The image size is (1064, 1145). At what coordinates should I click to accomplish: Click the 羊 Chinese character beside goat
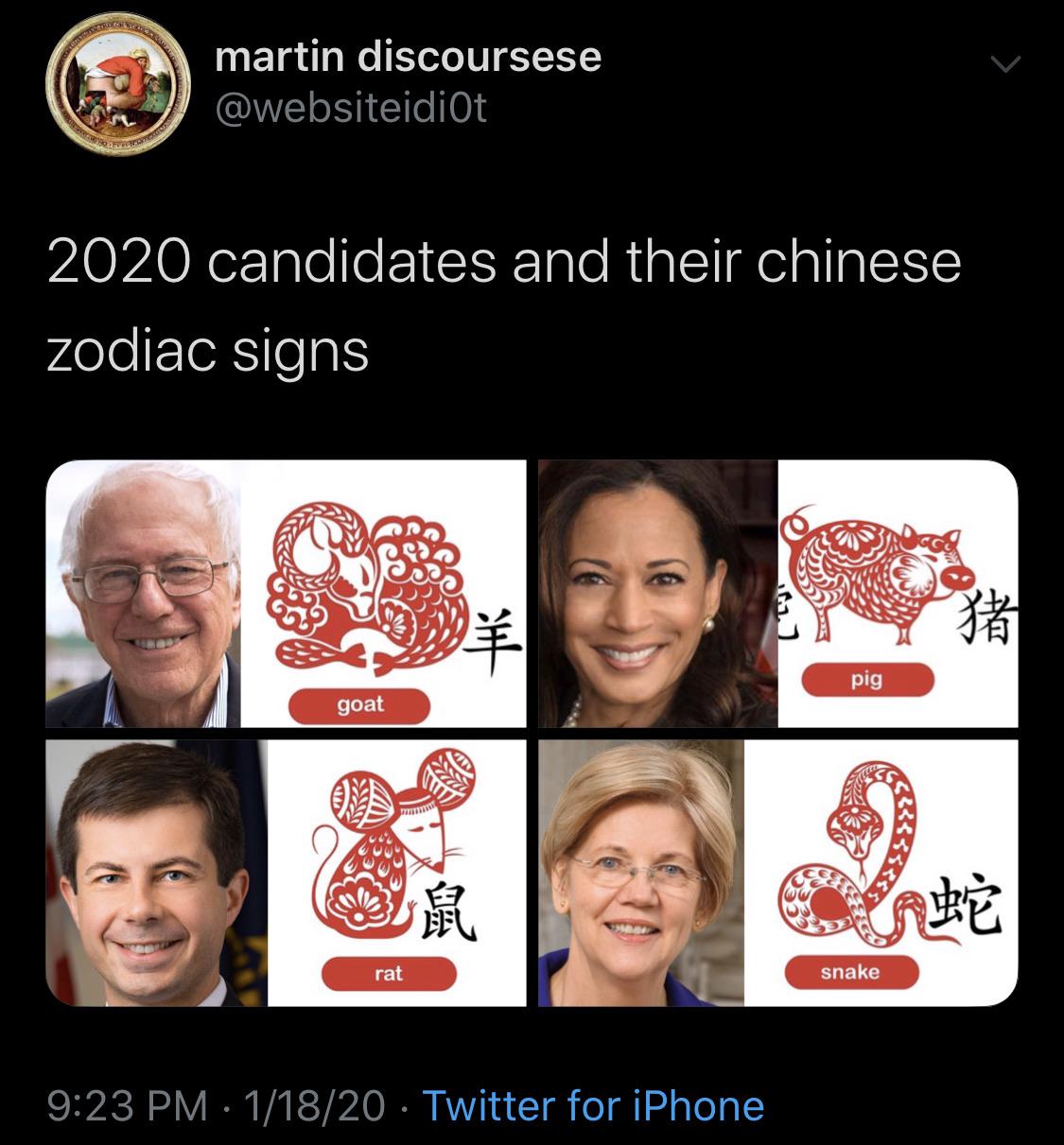(496, 643)
